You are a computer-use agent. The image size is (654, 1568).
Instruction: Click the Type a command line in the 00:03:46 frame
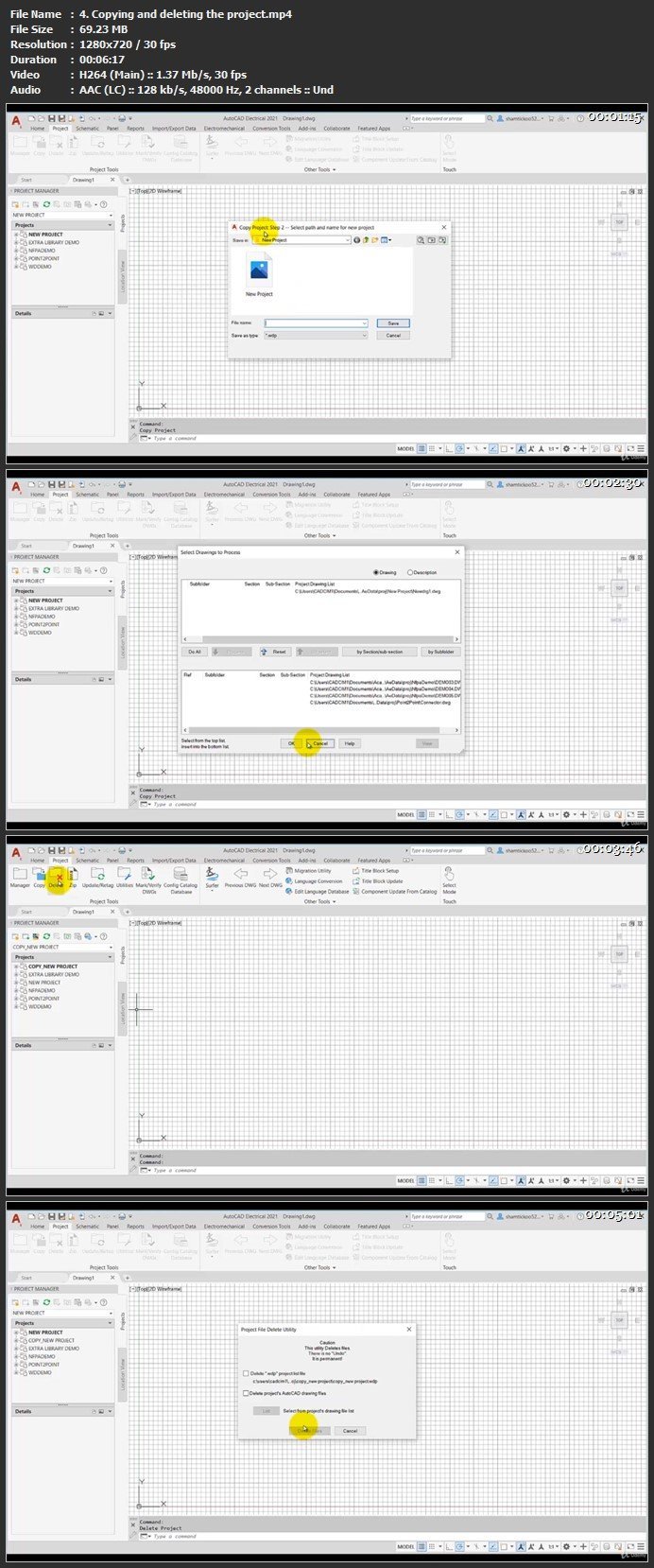click(x=175, y=1170)
